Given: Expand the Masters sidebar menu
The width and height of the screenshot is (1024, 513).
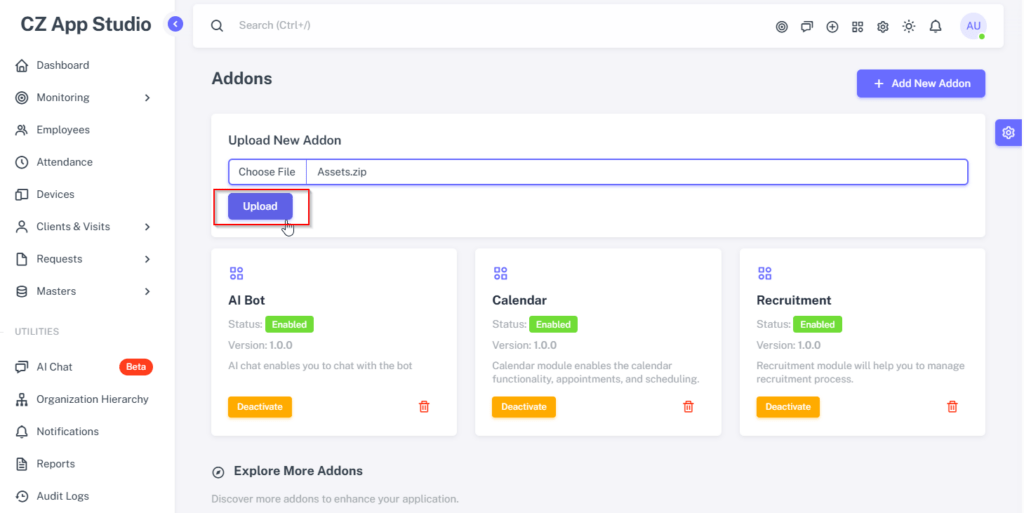Looking at the screenshot, I should (84, 291).
